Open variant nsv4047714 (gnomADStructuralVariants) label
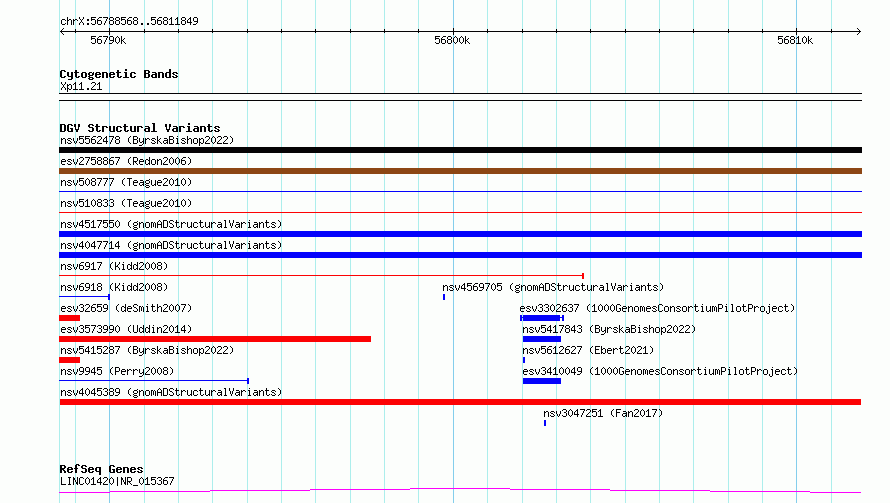 171,245
